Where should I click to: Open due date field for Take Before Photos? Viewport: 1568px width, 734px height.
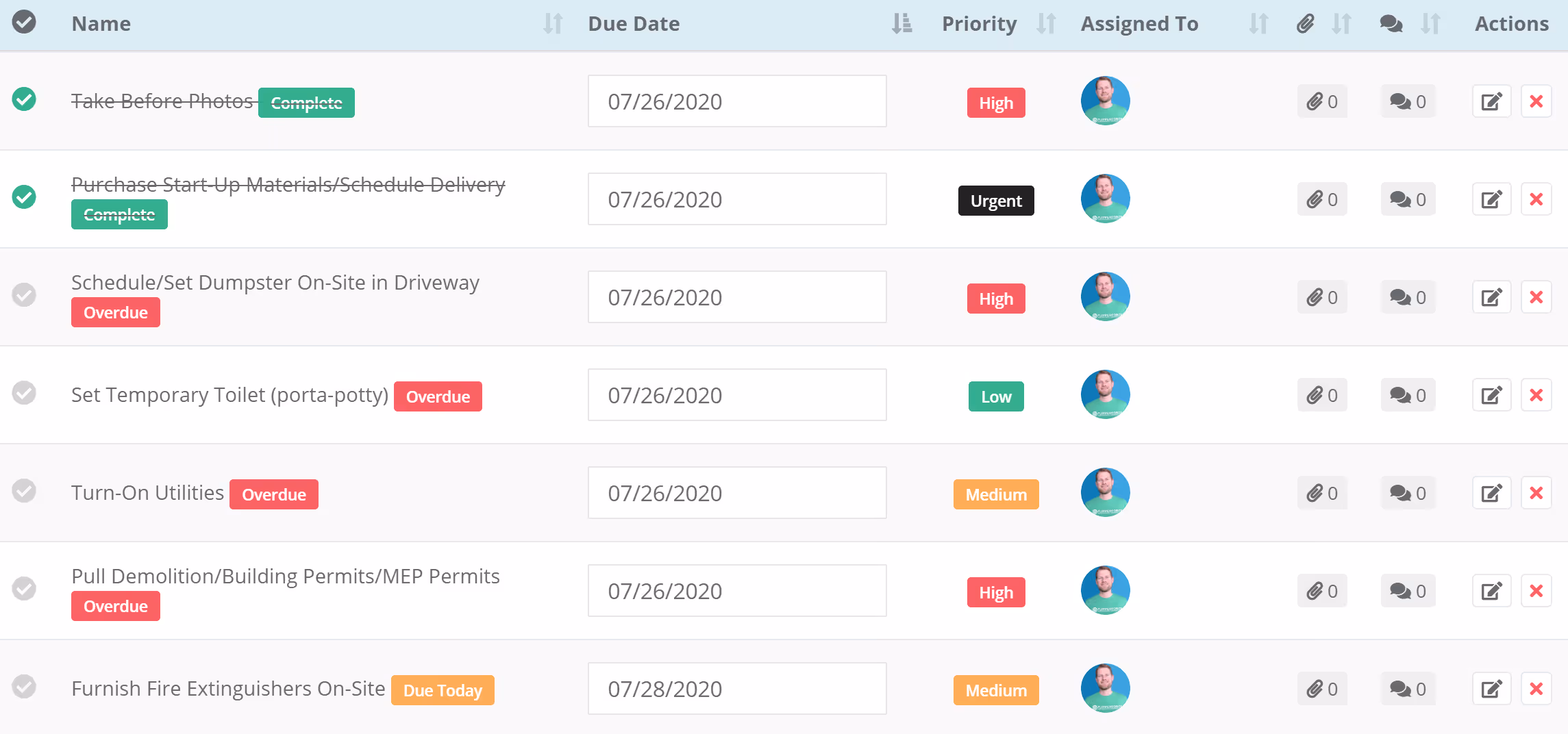[737, 101]
